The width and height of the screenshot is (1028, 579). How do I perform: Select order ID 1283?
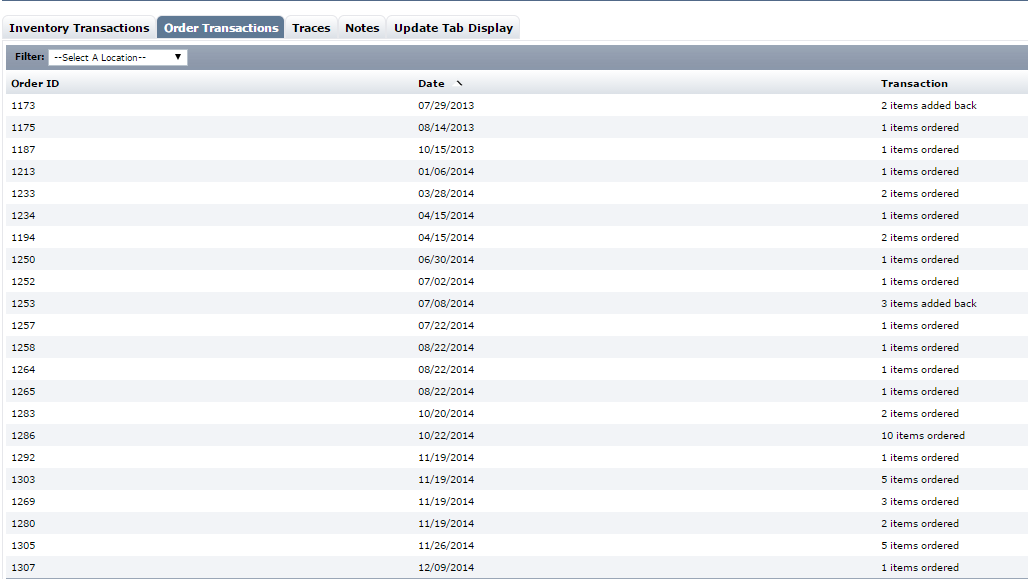pyautogui.click(x=23, y=413)
